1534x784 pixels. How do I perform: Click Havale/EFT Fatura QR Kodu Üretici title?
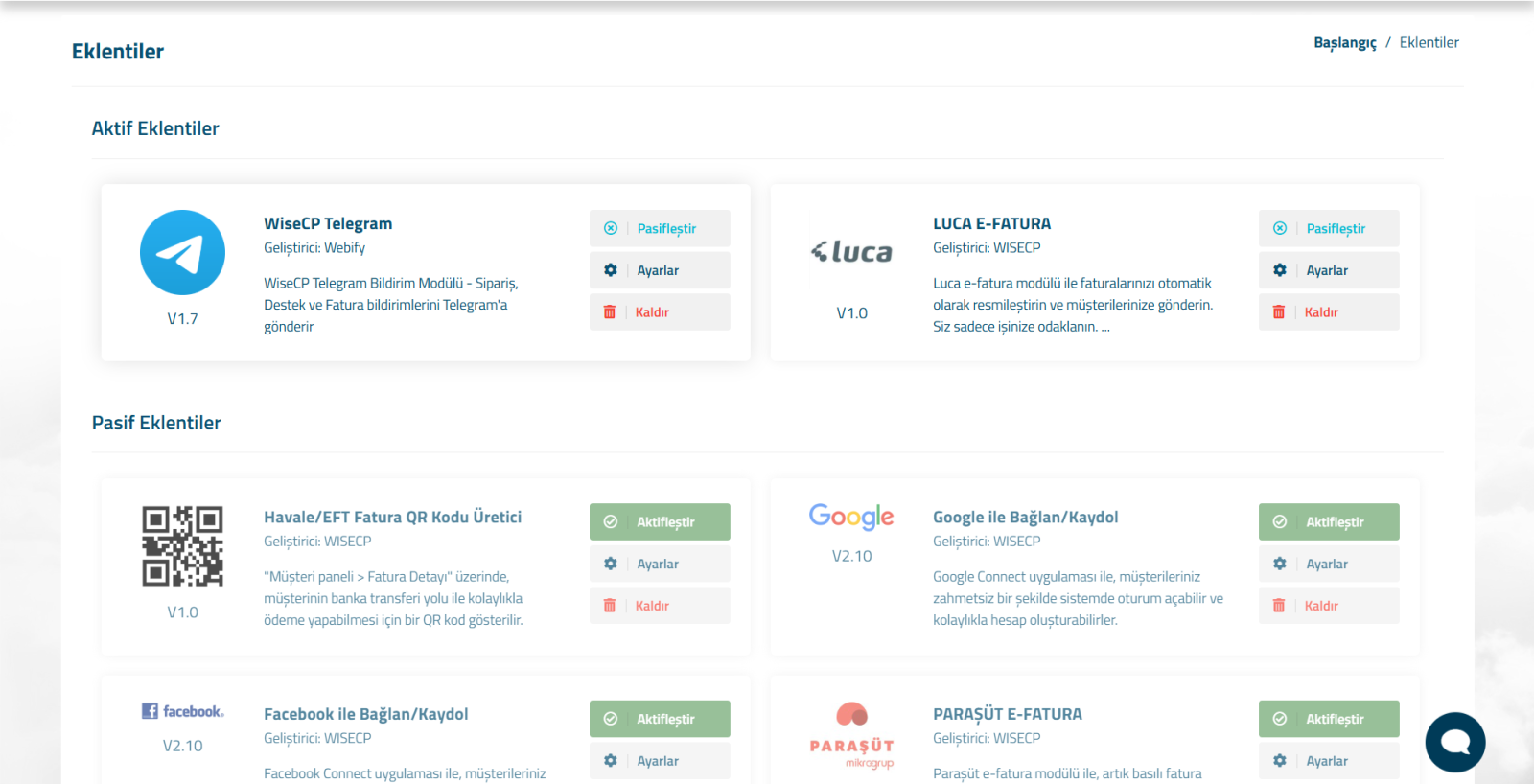tap(393, 517)
